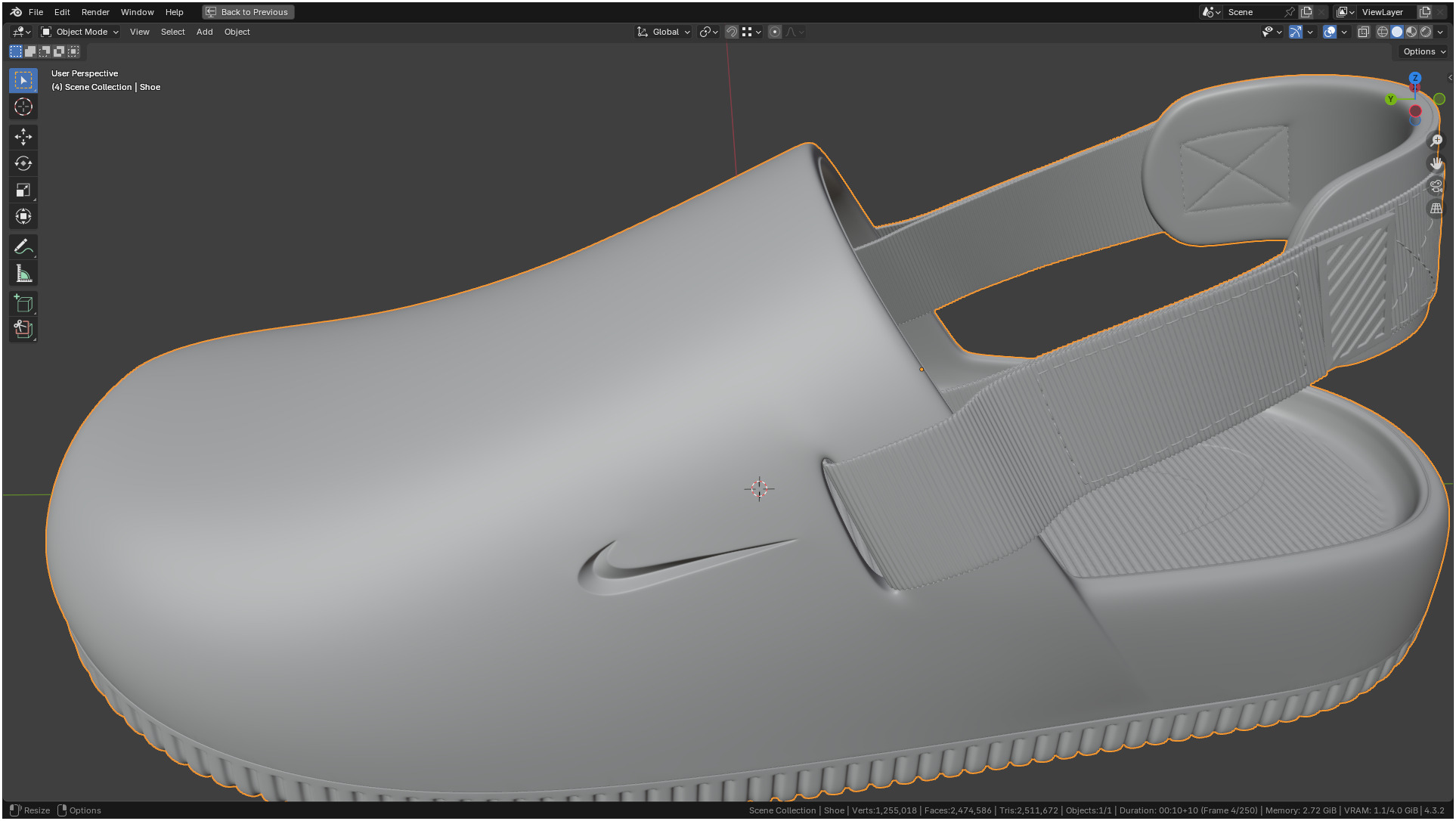Select the Scale tool

pyautogui.click(x=23, y=190)
